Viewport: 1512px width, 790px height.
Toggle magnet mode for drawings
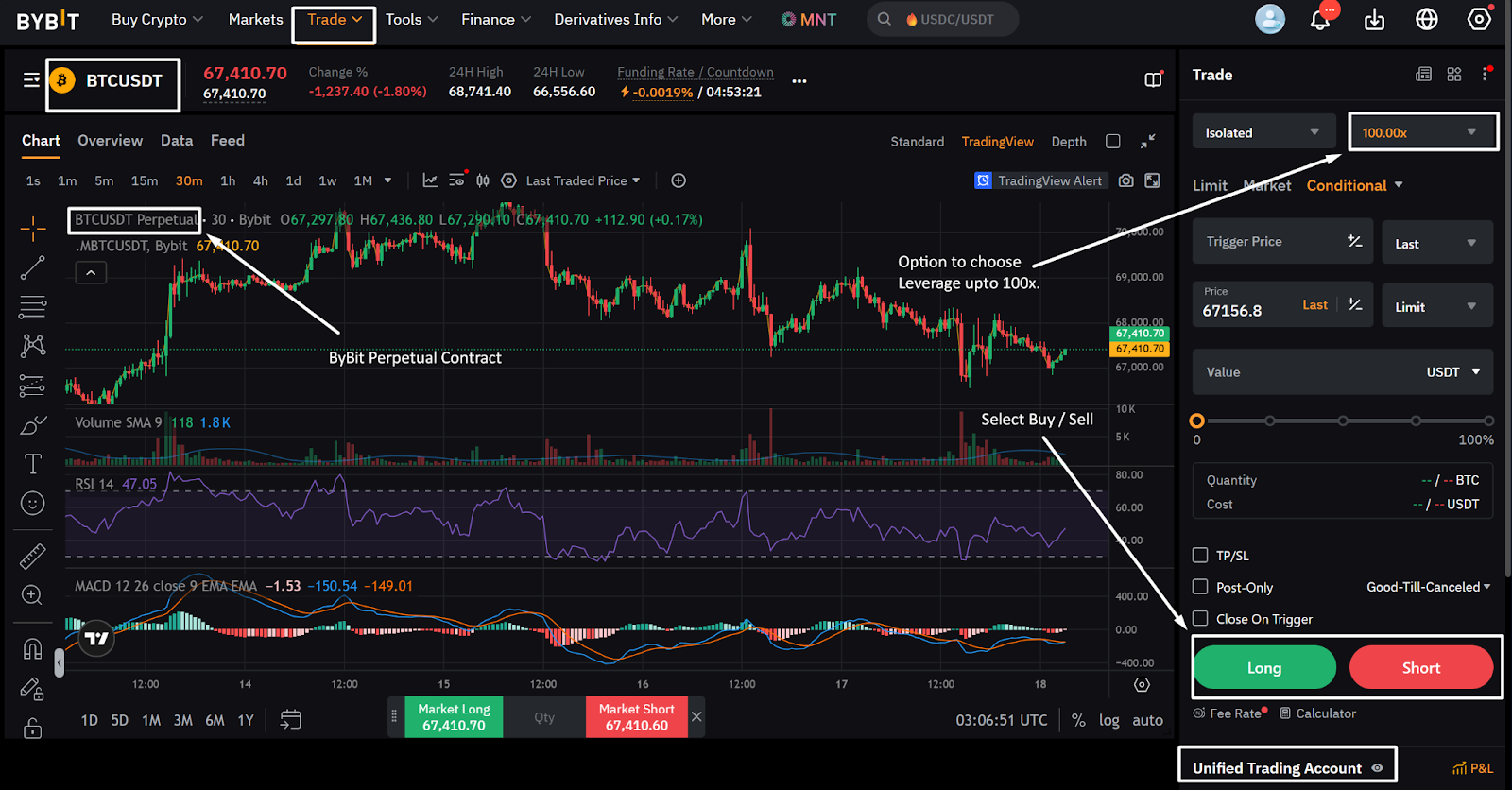click(33, 649)
